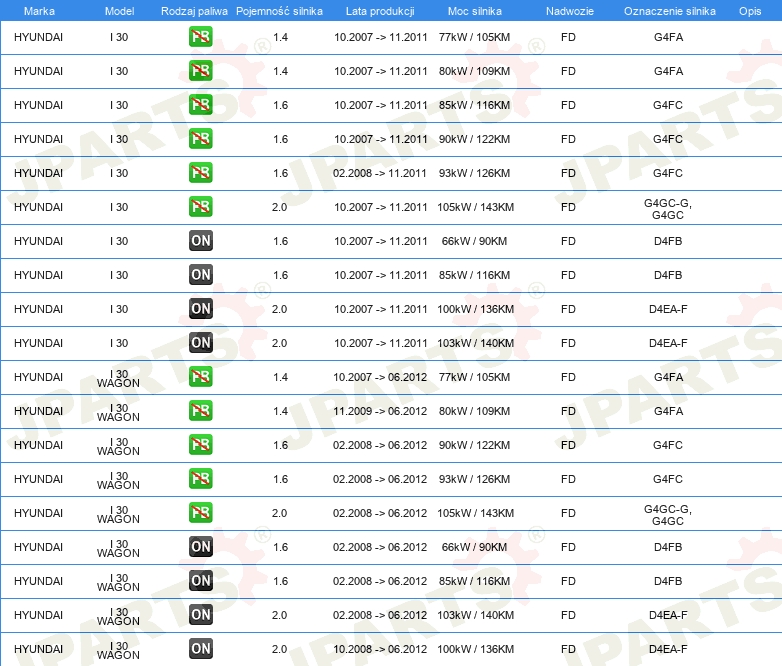Click the ON diesel icon for I 30 Wagon 66kW/90KM

tap(200, 546)
